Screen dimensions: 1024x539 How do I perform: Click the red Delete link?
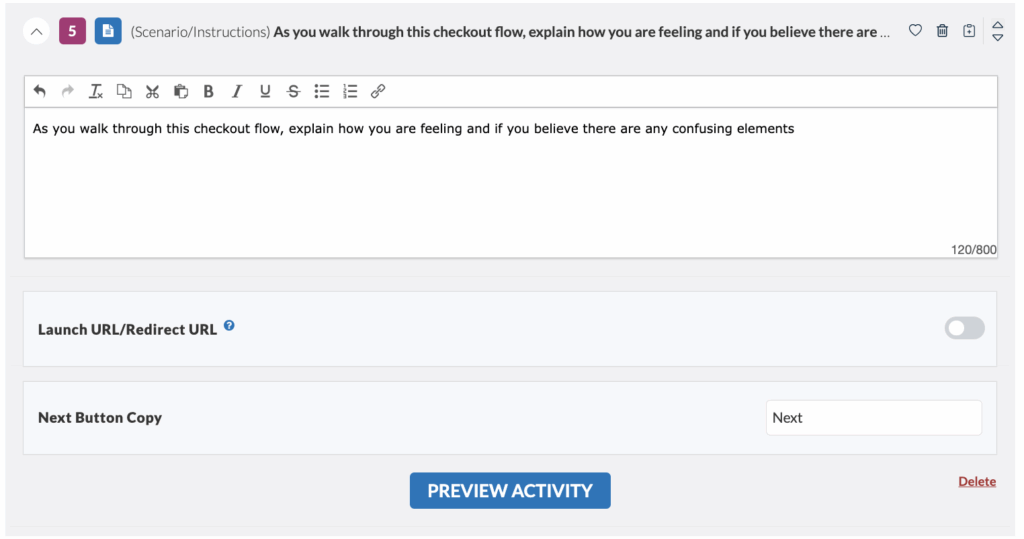pyautogui.click(x=976, y=481)
